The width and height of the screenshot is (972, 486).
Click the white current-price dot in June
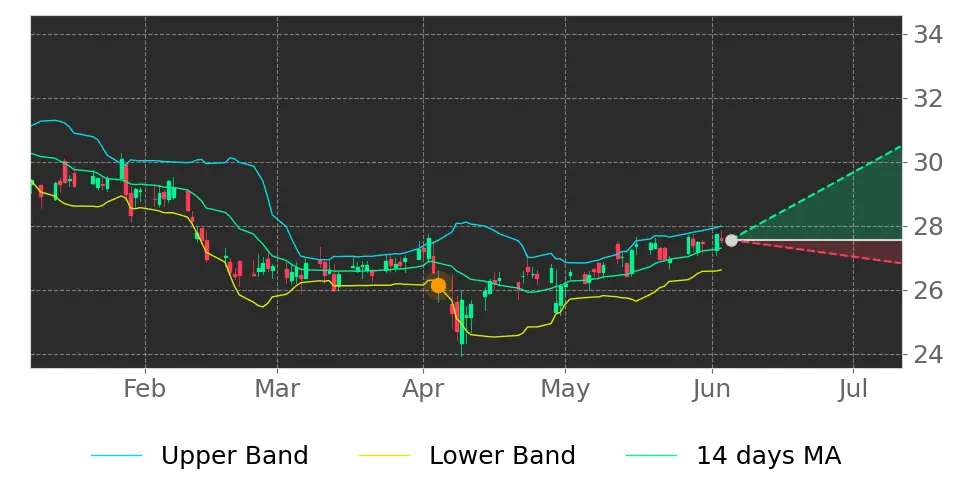tap(731, 241)
